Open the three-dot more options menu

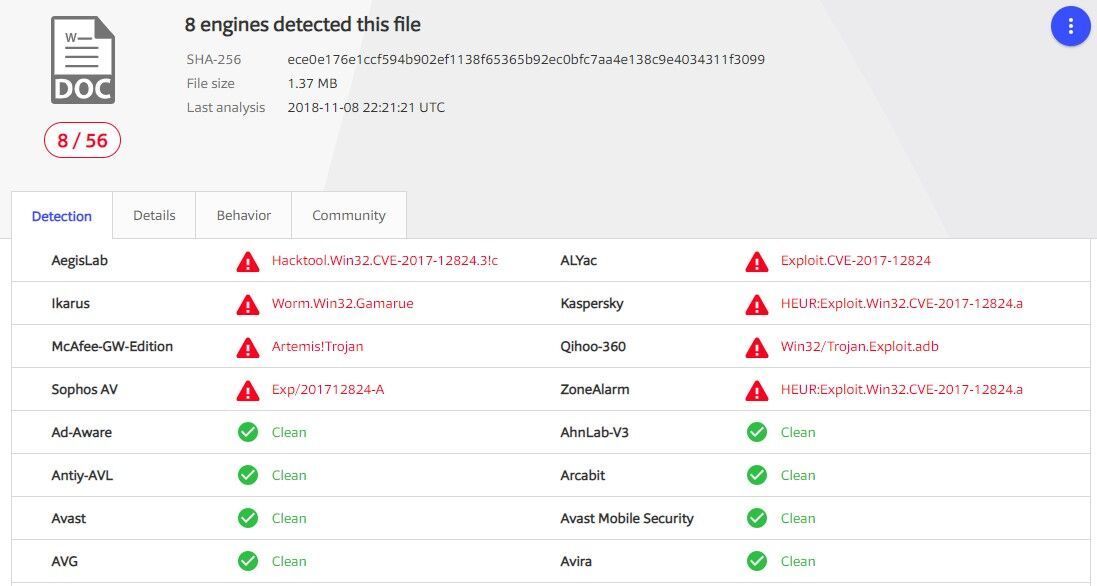(1070, 26)
